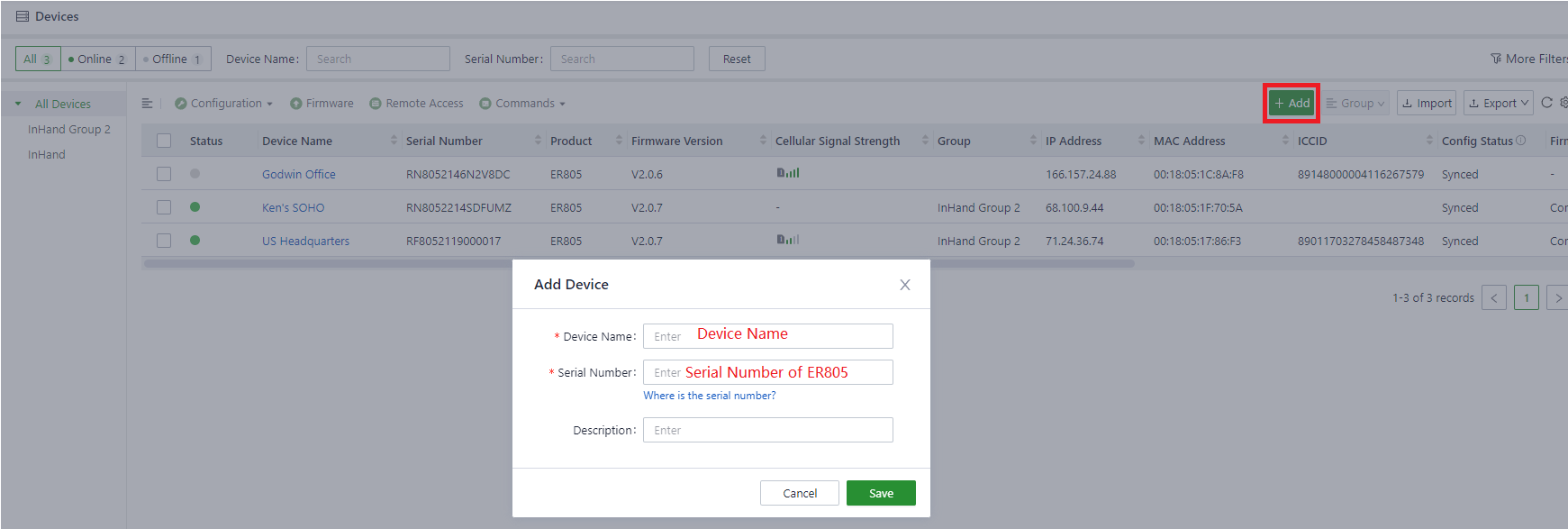This screenshot has height=529, width=1568.
Task: Select the Godwin Office row checkbox
Action: [x=164, y=174]
